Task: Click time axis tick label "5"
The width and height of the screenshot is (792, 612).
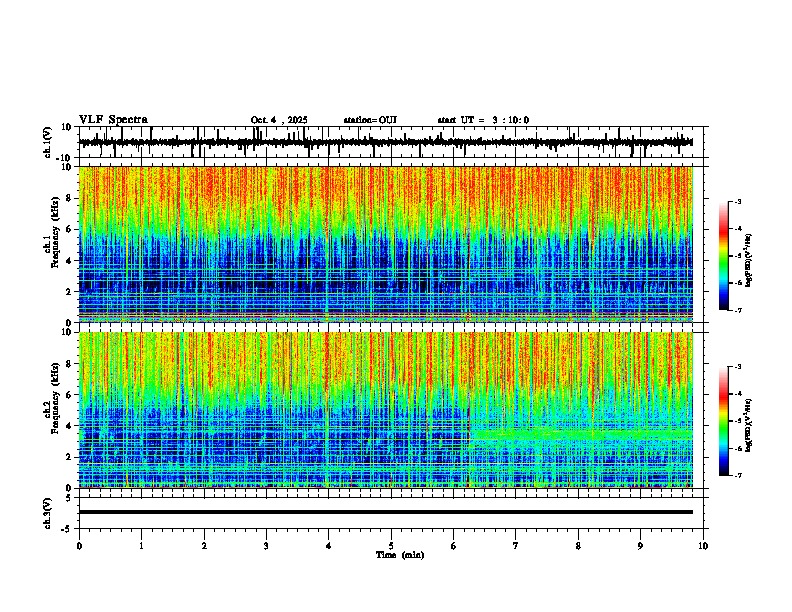Action: pyautogui.click(x=391, y=545)
